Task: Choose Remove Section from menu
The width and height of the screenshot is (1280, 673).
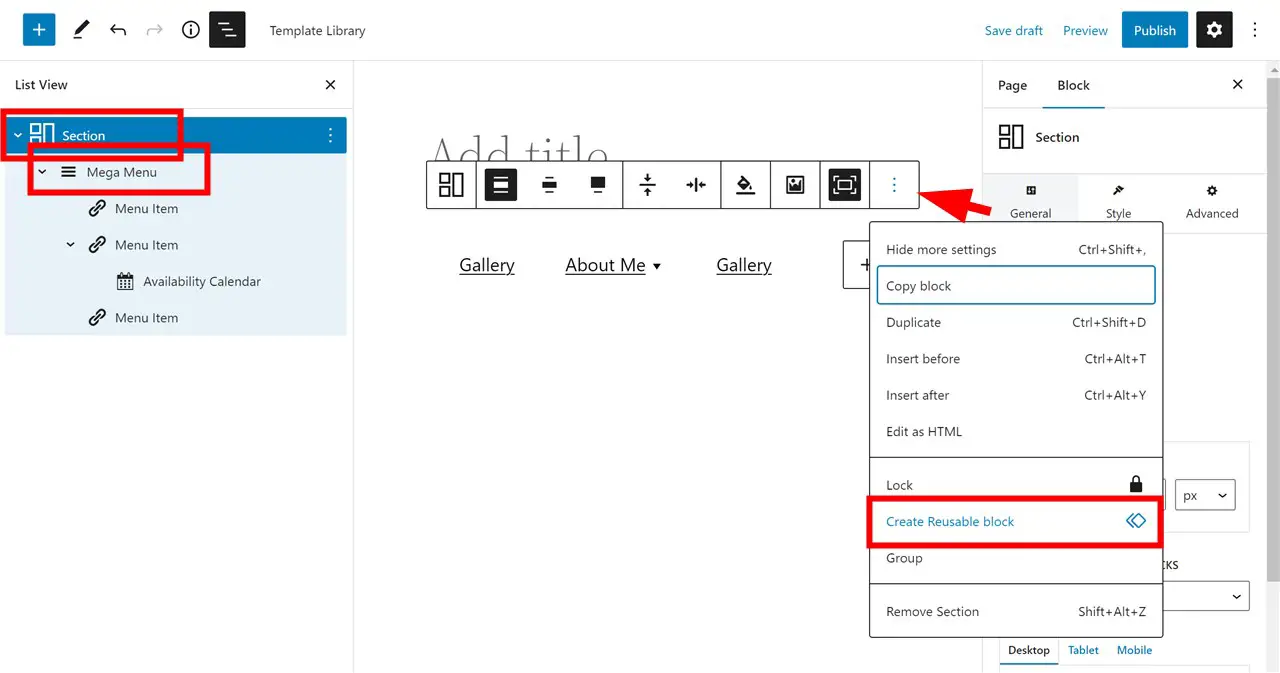Action: point(1016,611)
